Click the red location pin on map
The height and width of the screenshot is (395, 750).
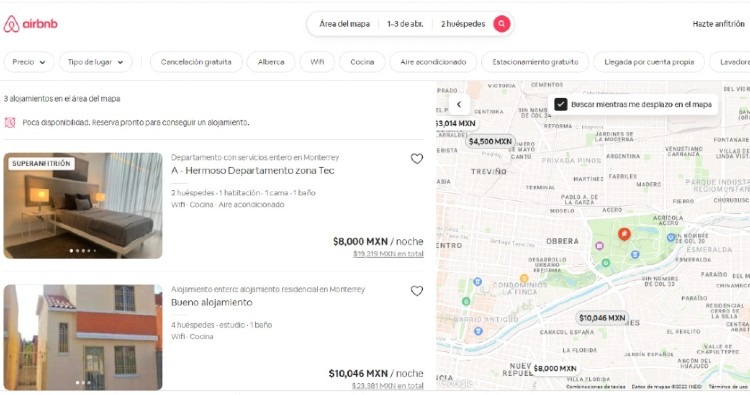624,234
